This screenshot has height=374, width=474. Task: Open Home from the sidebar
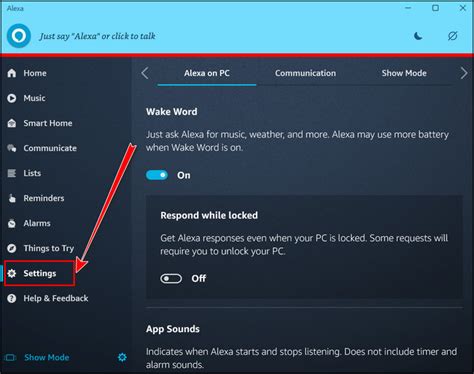pos(35,73)
